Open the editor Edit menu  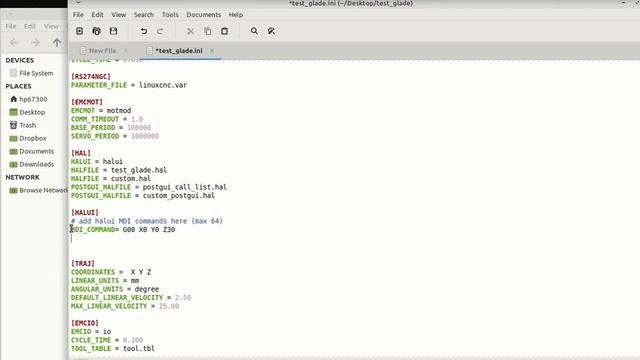coord(97,15)
